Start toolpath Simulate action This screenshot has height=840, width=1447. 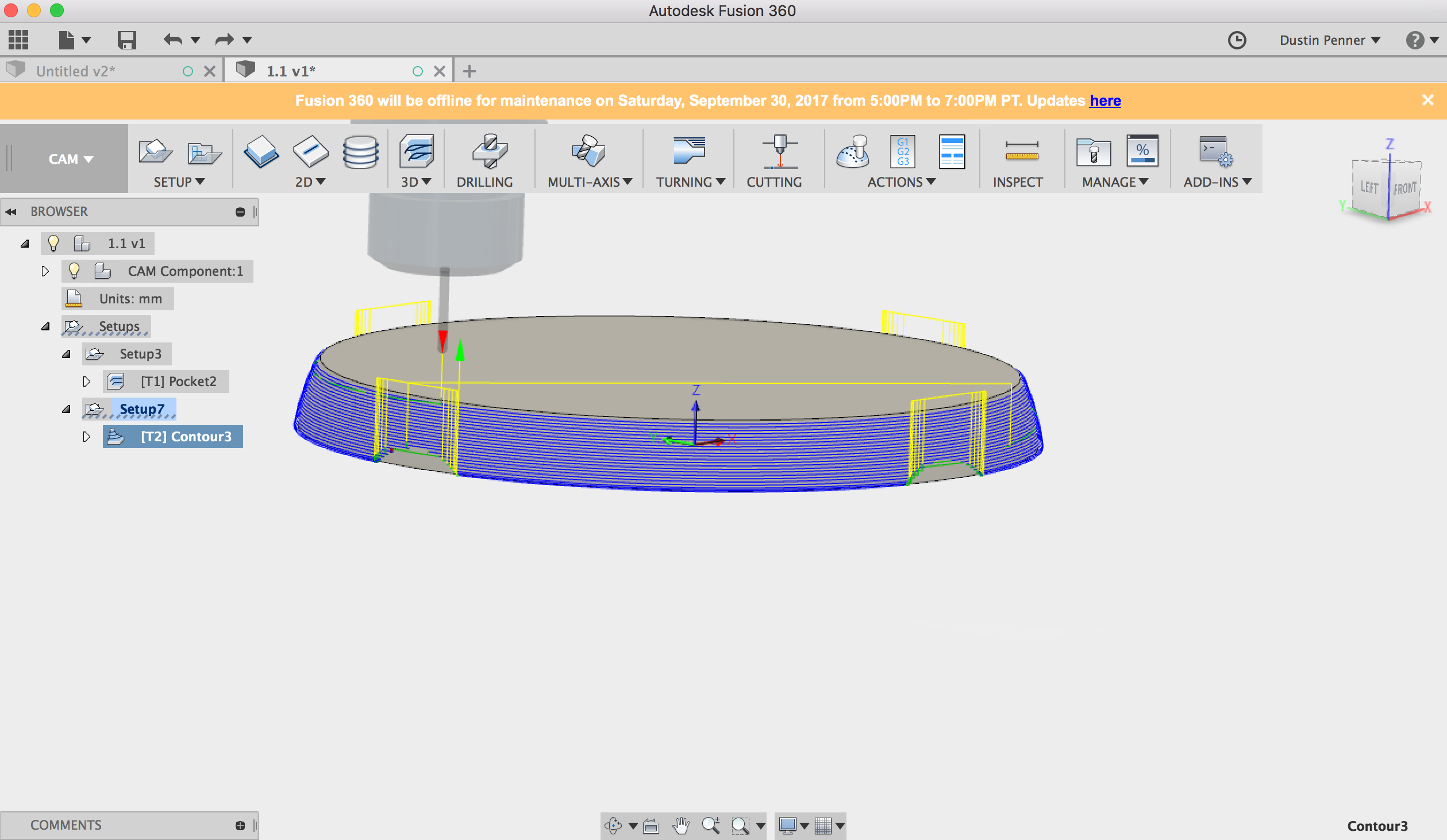coord(853,151)
